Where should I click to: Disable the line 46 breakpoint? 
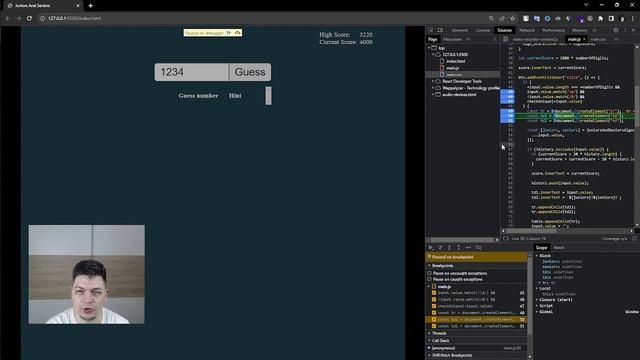[434, 300]
